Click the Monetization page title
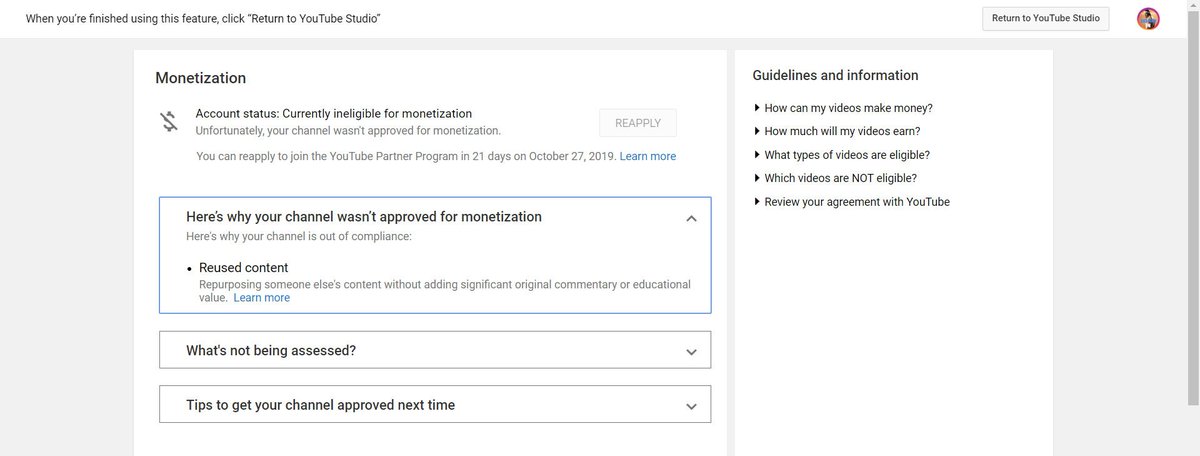This screenshot has width=1200, height=456. click(201, 78)
